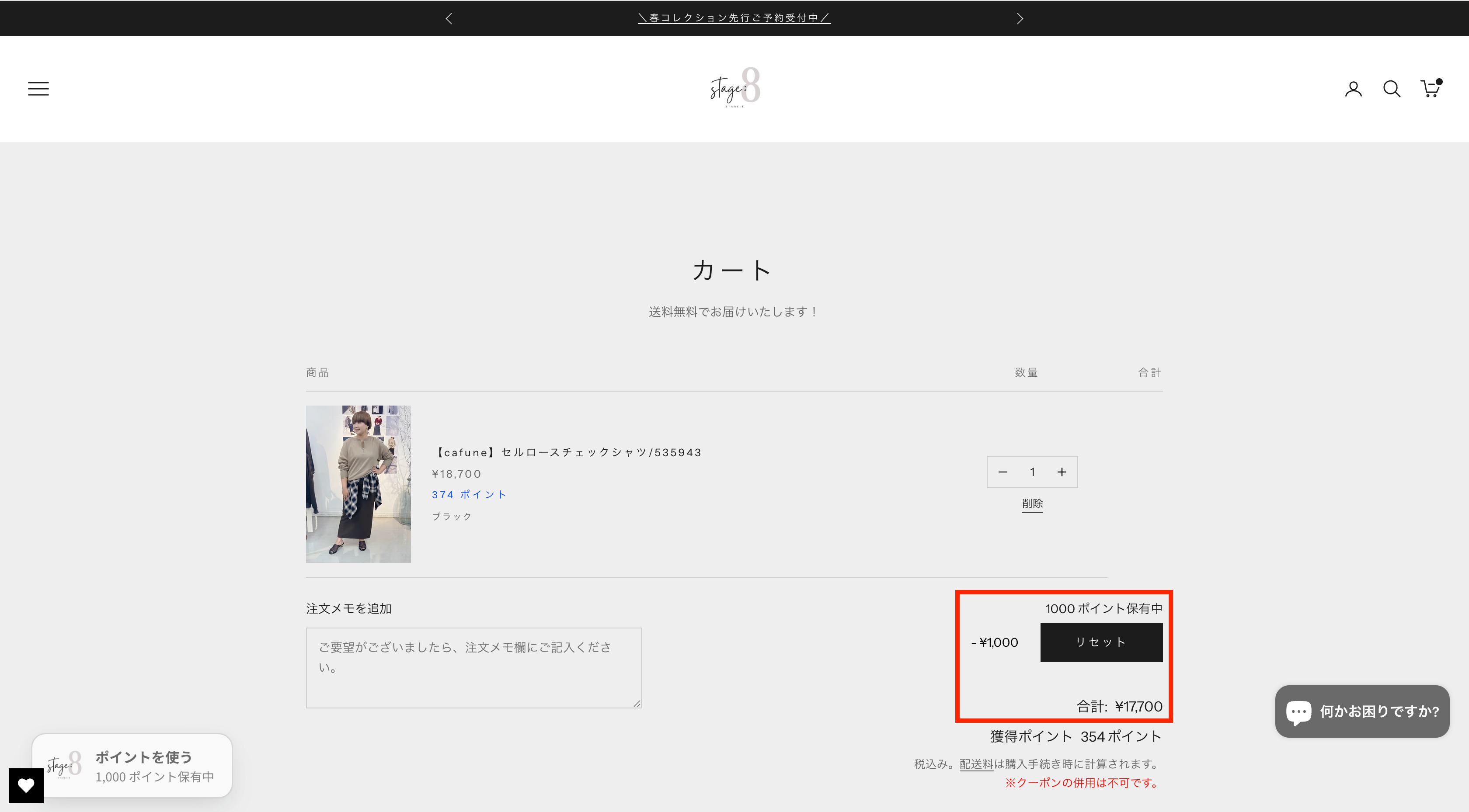Viewport: 1469px width, 812px height.
Task: Click the quantity number field
Action: (1032, 472)
